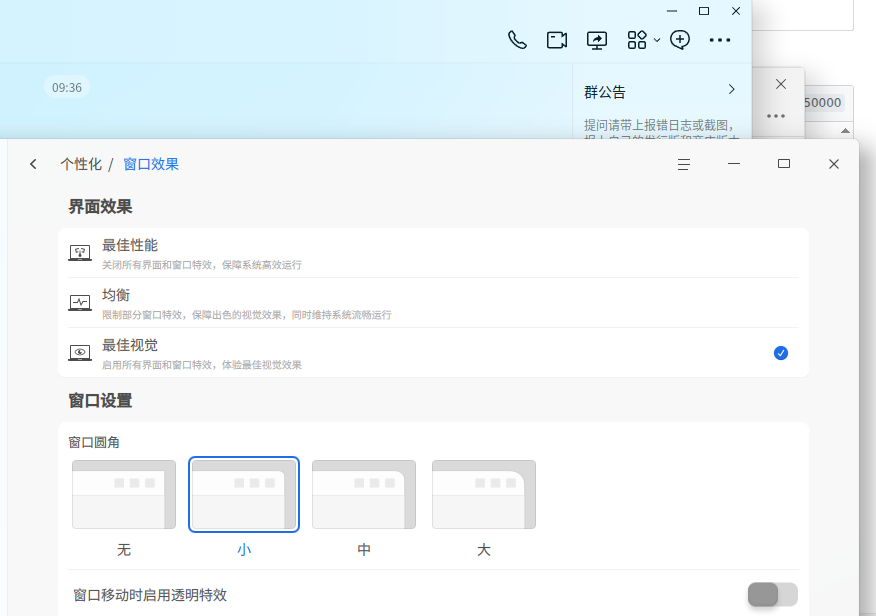Toggle 窗口移动时启用透明特效 switch
This screenshot has height=616, width=876.
coord(773,594)
